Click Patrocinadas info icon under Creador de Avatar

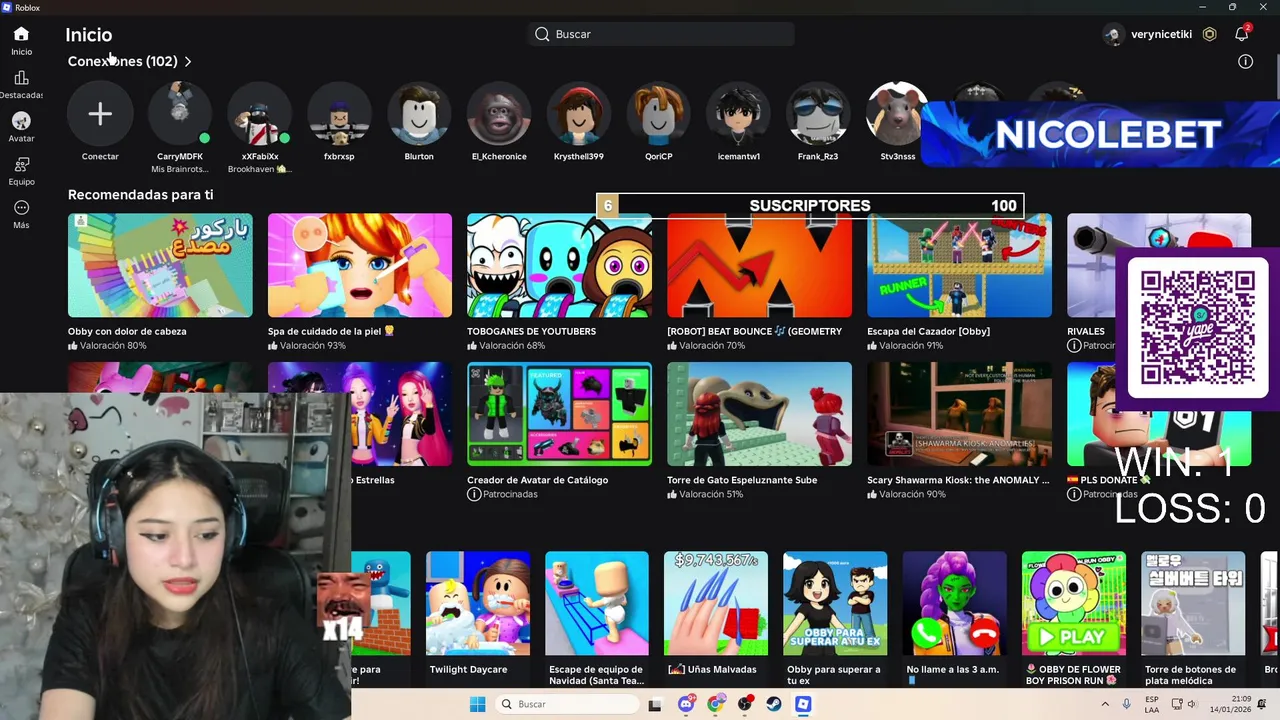click(474, 495)
